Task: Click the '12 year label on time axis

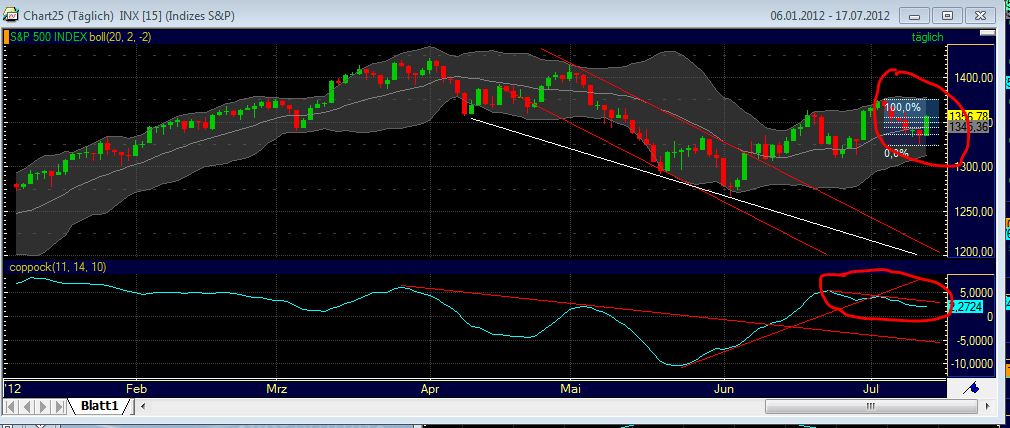Action: coord(12,389)
